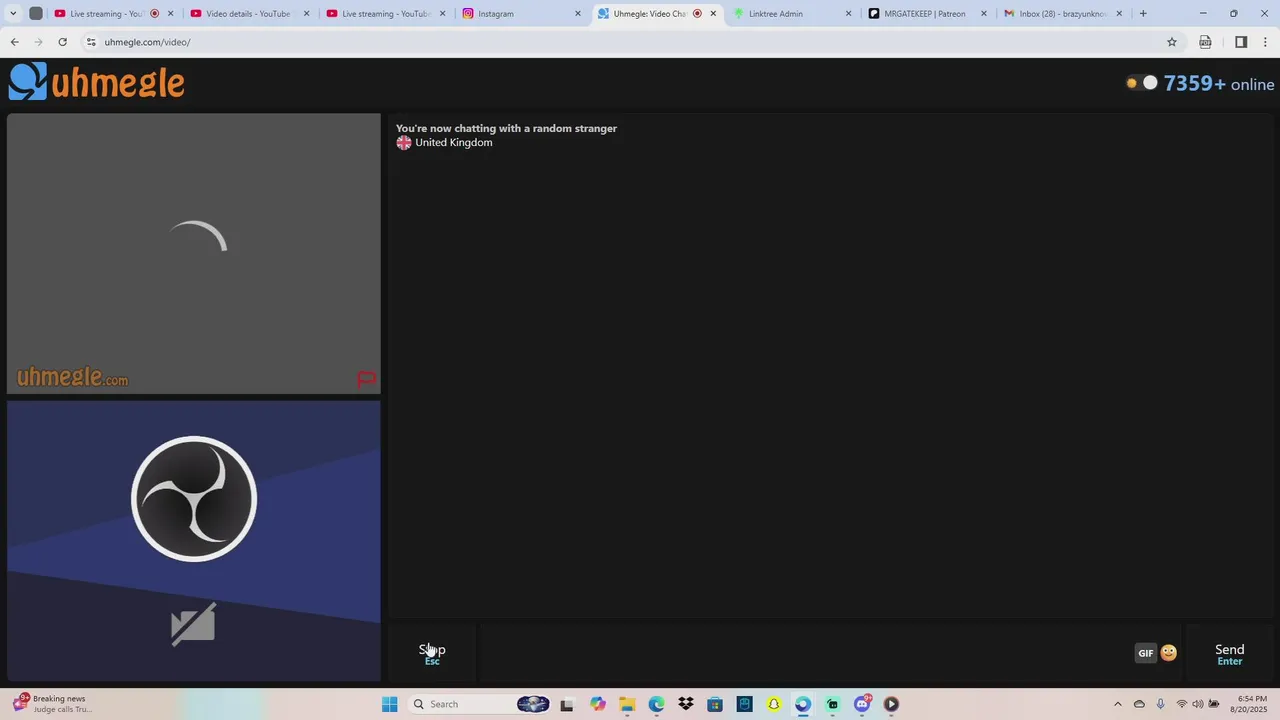This screenshot has width=1280, height=720.
Task: Click the "7359+ online" counter
Action: coord(1219,84)
